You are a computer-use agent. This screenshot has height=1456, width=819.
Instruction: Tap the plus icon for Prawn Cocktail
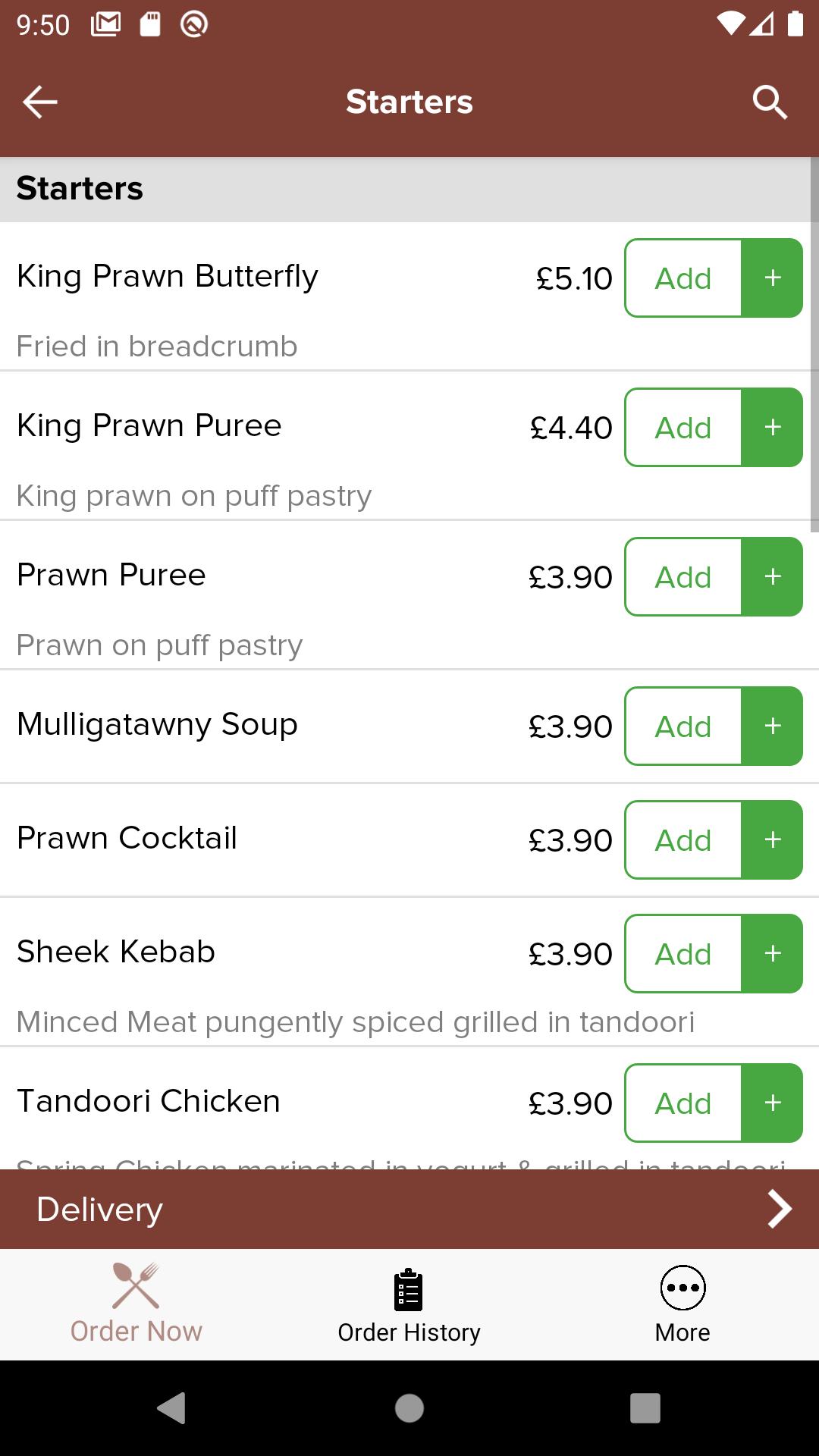pos(772,839)
